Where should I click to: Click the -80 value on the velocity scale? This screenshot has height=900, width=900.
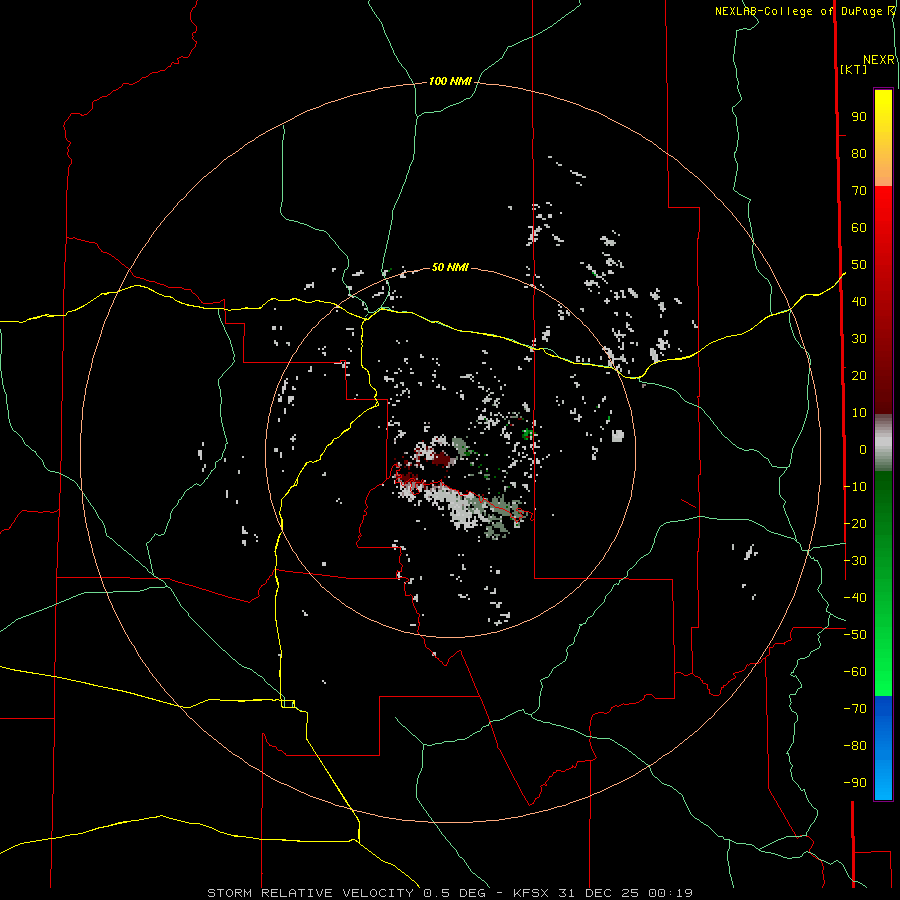coord(855,746)
